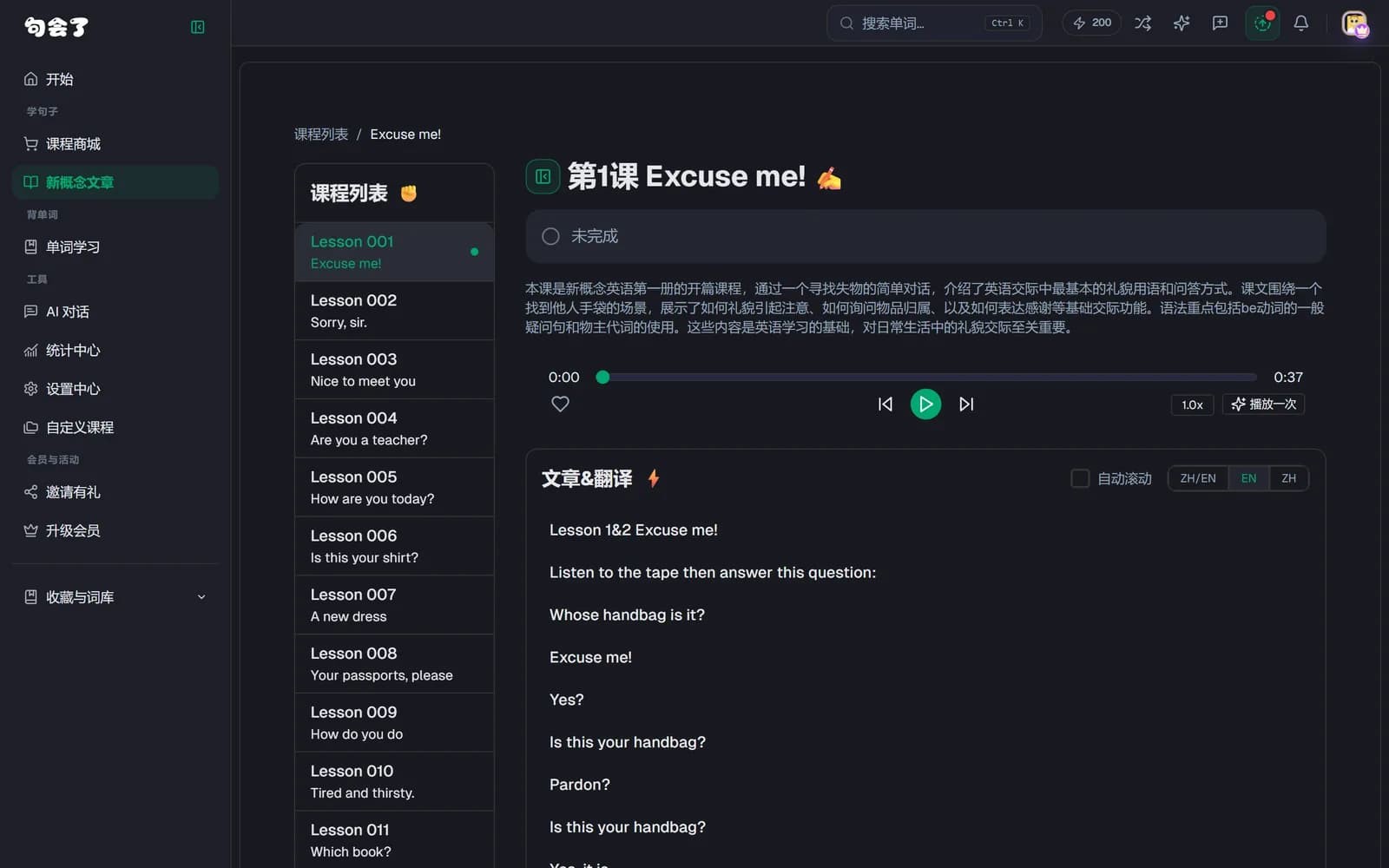Select ZH only language view
1389x868 pixels.
tap(1289, 478)
